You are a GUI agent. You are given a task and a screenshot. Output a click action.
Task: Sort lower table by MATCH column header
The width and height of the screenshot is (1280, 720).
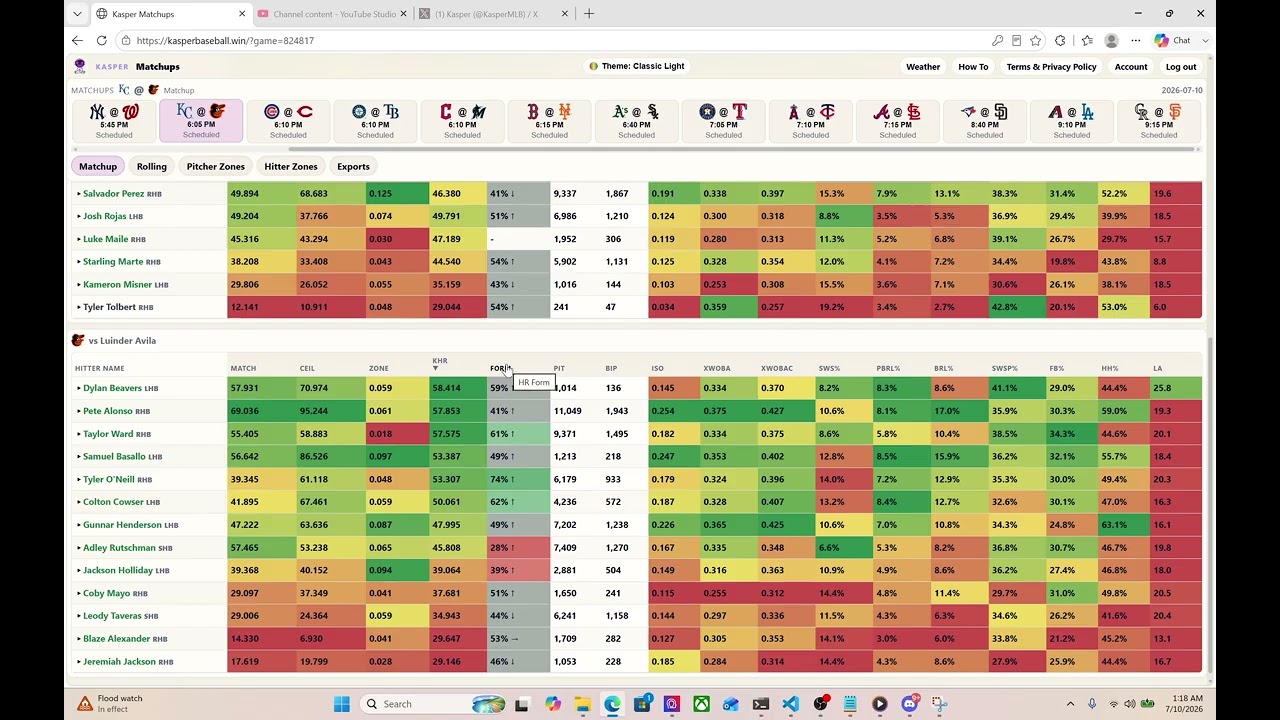click(243, 368)
